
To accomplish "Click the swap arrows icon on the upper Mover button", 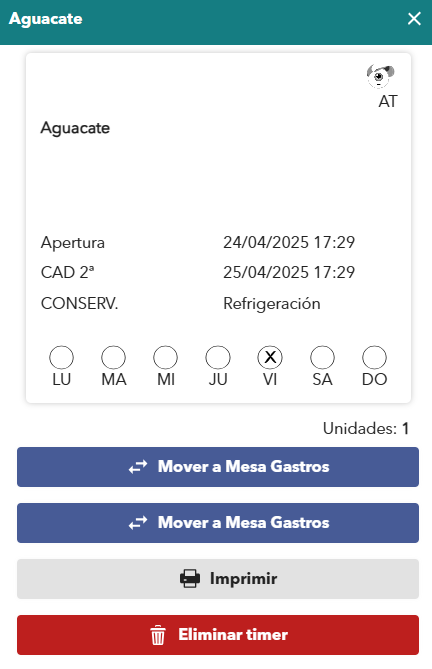I will [x=138, y=467].
